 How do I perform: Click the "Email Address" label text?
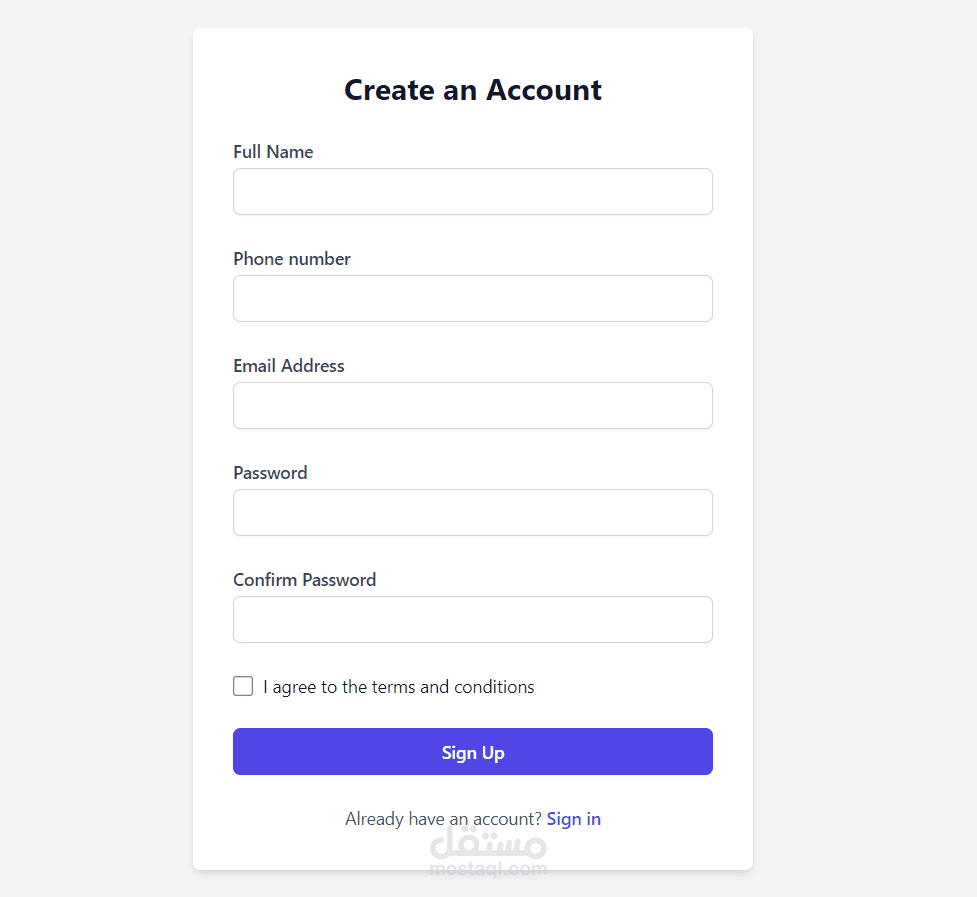click(x=289, y=366)
